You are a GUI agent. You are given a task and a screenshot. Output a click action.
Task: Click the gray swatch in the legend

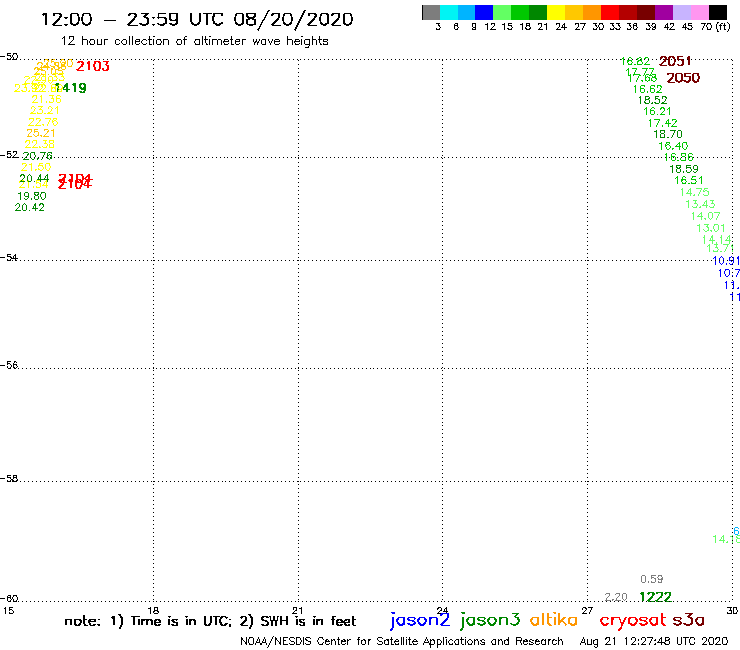point(431,12)
